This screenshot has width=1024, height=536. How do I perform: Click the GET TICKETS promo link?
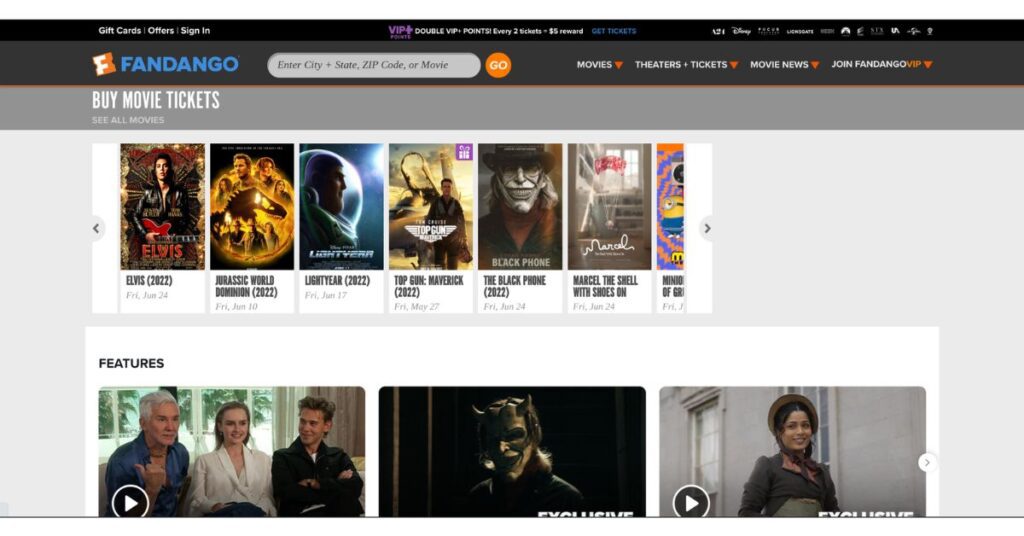[614, 31]
